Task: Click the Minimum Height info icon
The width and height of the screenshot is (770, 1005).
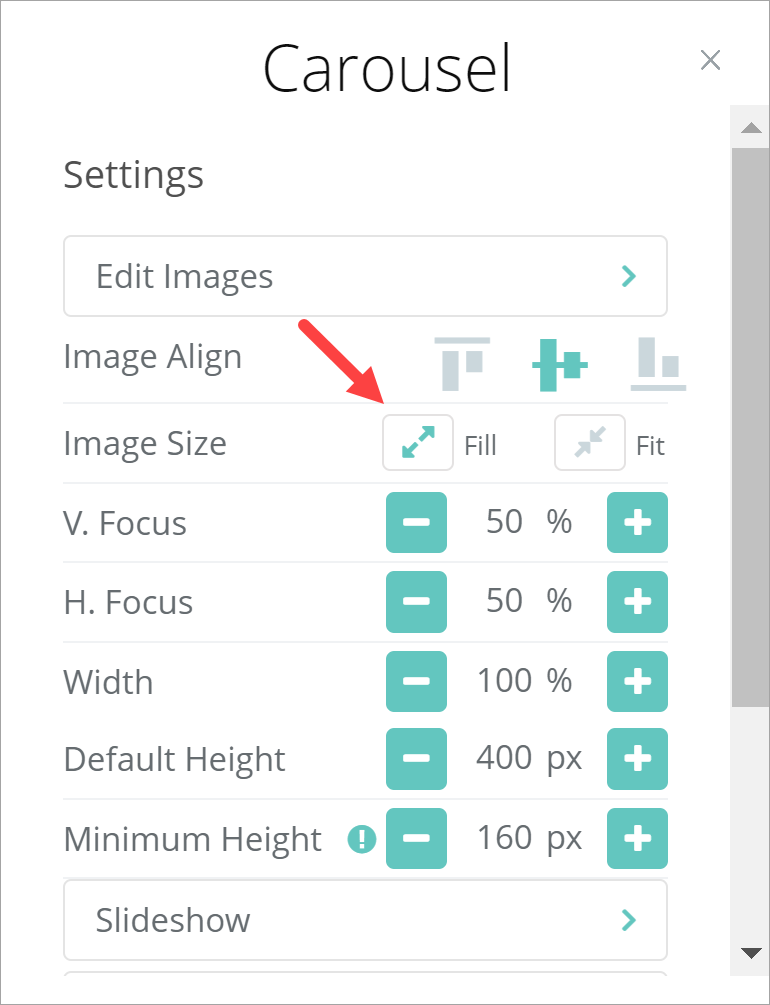Action: (361, 840)
